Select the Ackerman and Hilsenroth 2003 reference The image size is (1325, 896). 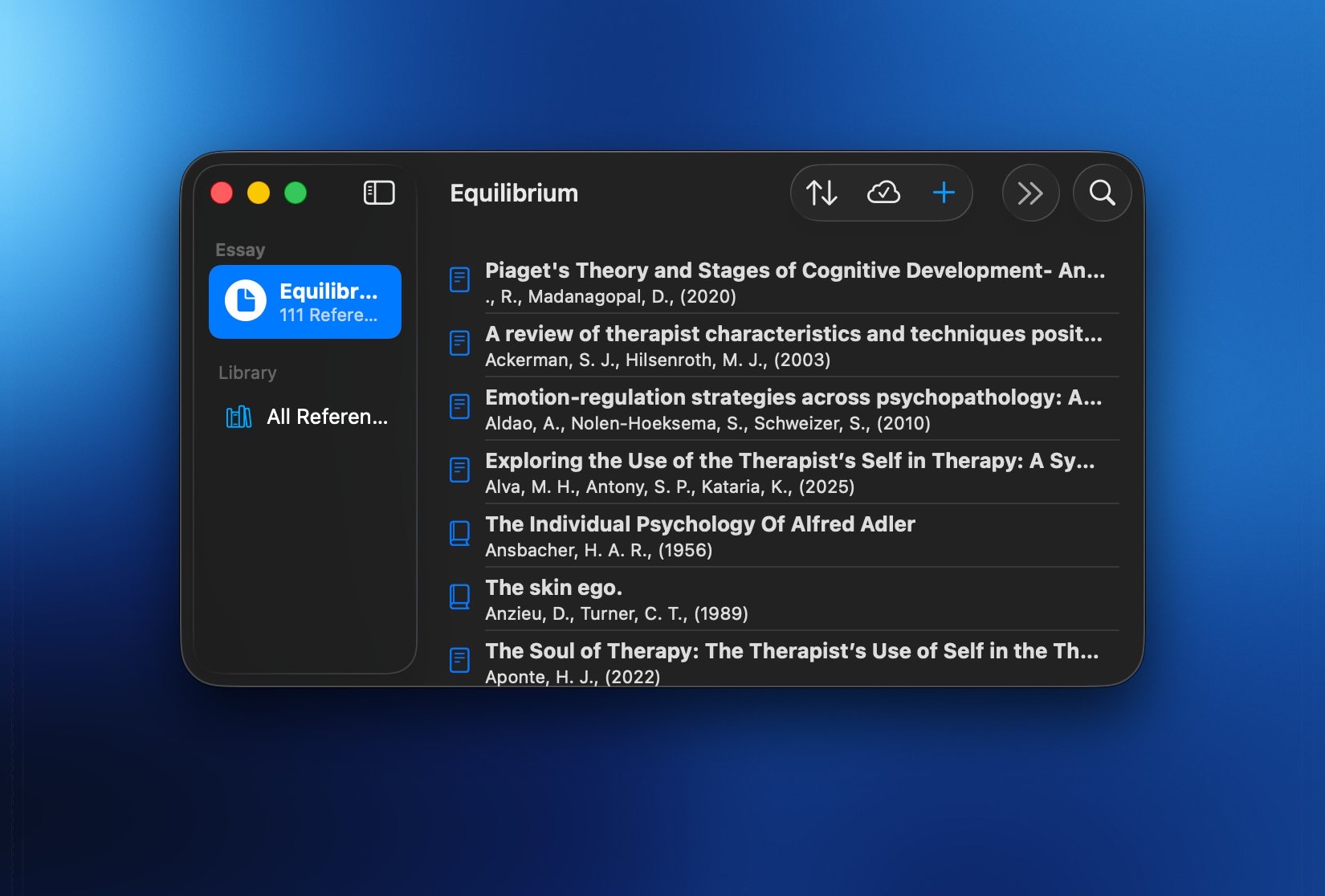point(793,345)
